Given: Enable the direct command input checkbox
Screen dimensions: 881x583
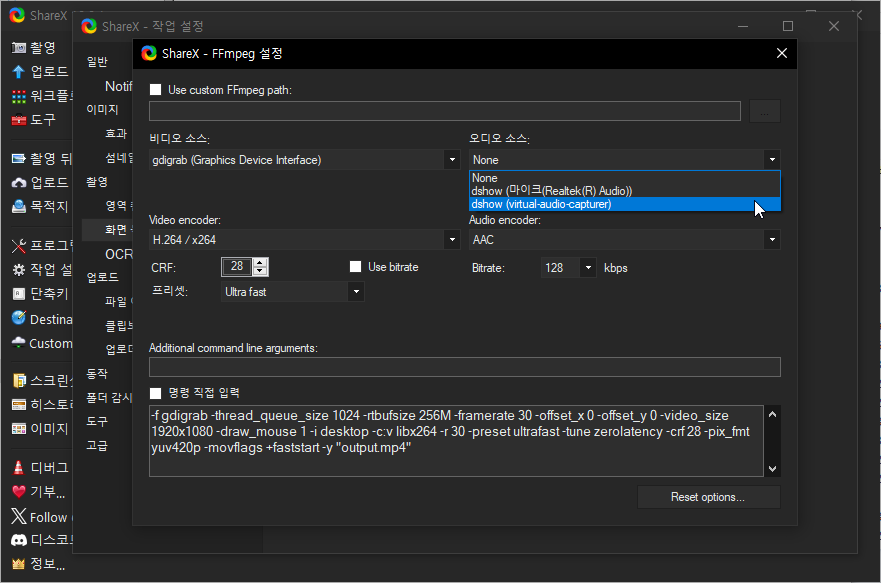Looking at the screenshot, I should (x=156, y=393).
